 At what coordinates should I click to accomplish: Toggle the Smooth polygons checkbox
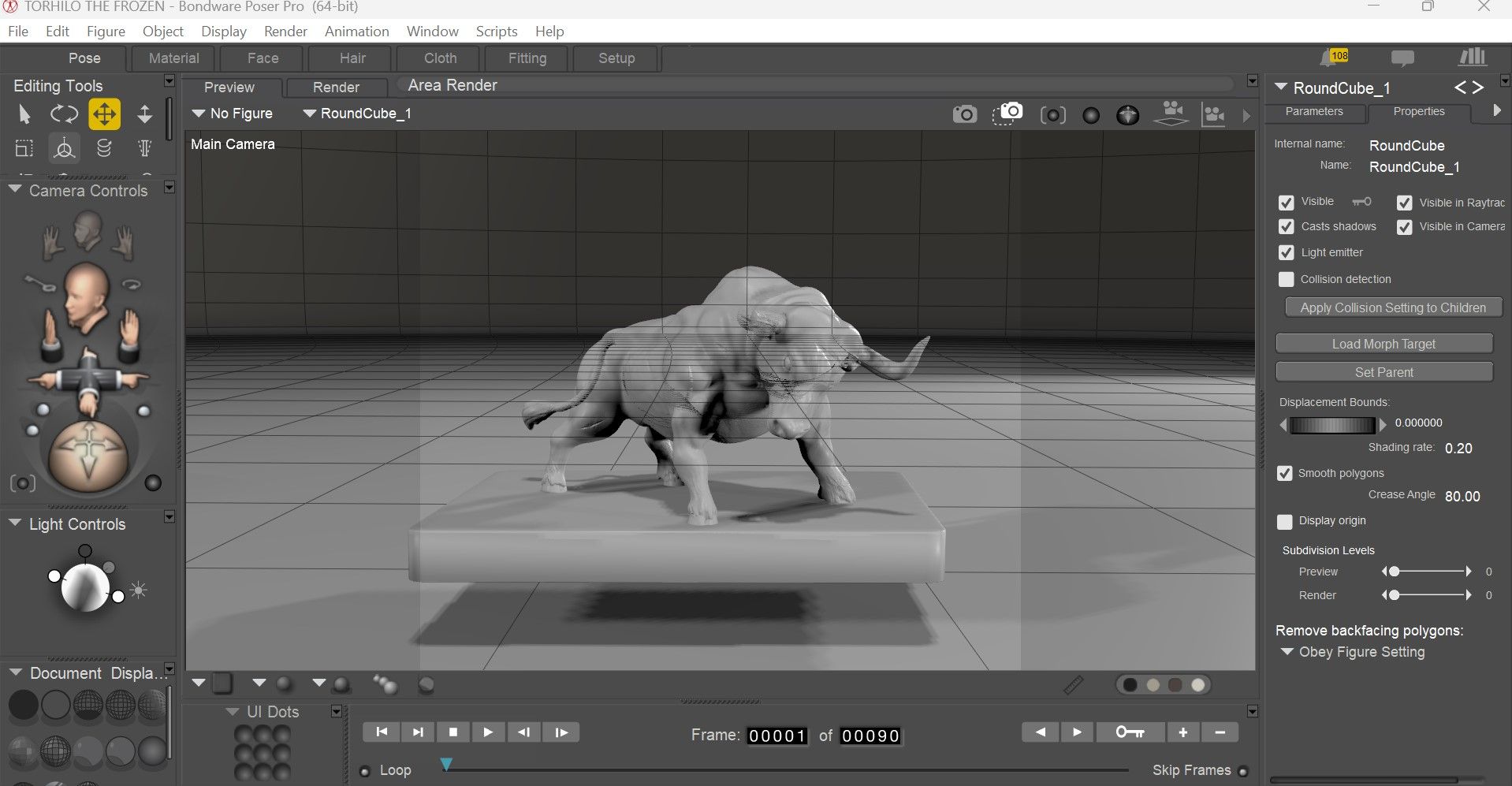pos(1284,474)
